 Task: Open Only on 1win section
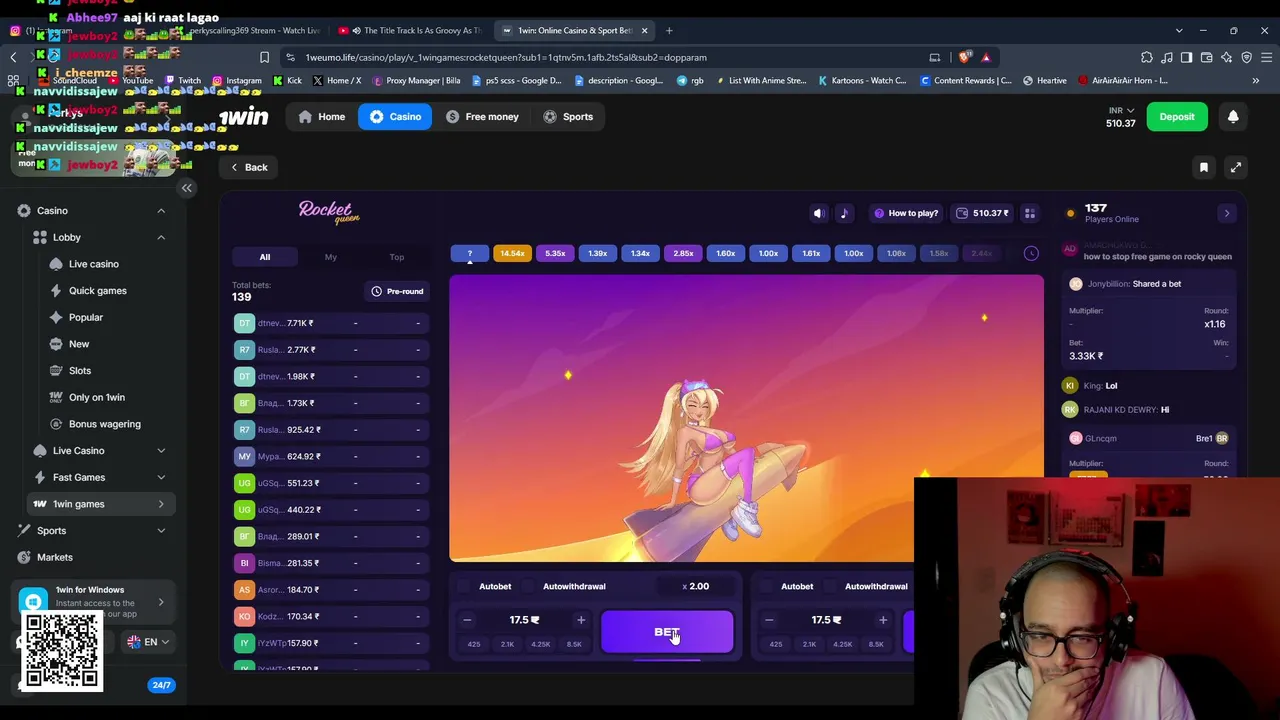97,397
